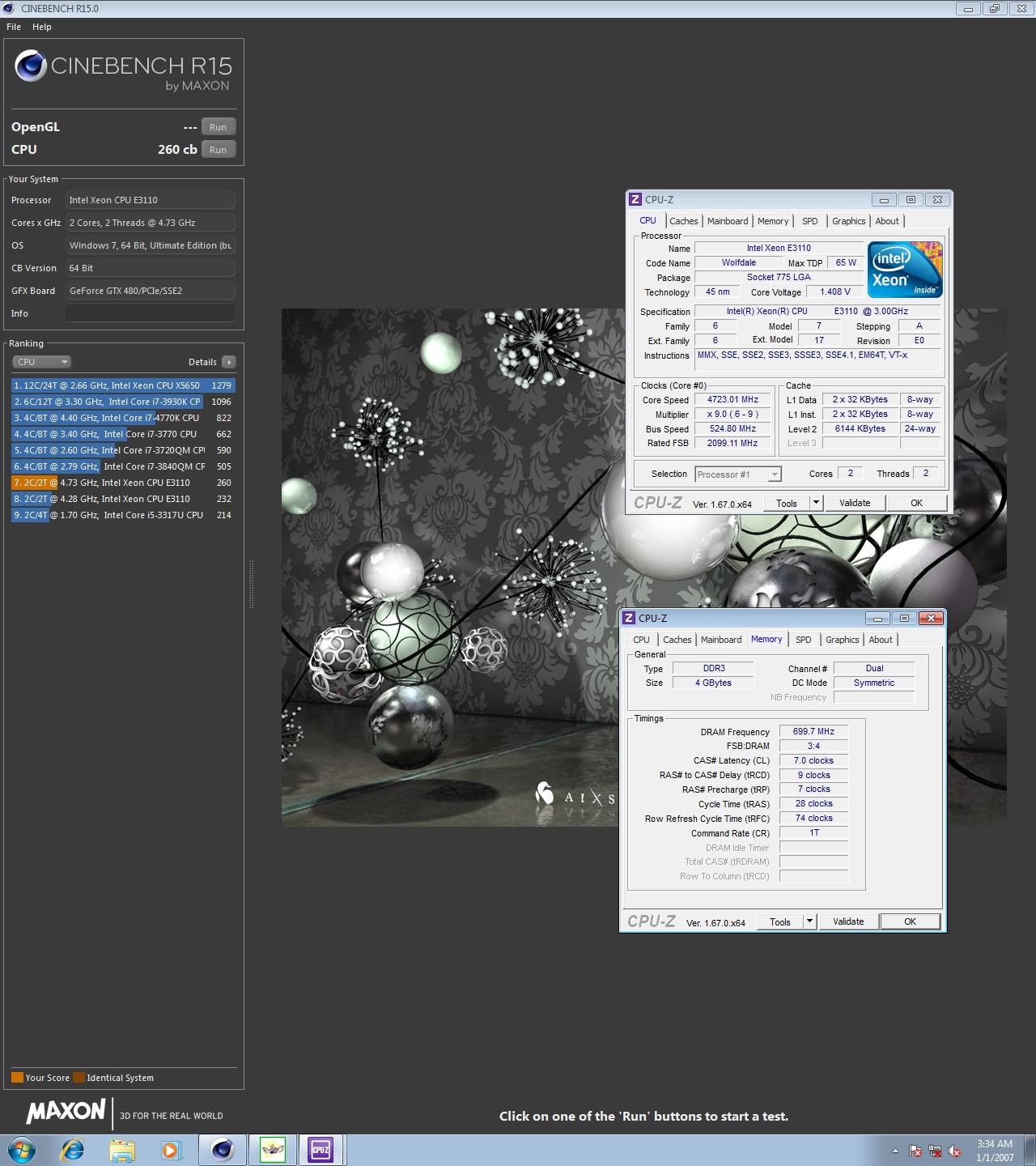Open the Windows Start menu orb
This screenshot has width=1036, height=1166.
[22, 1150]
